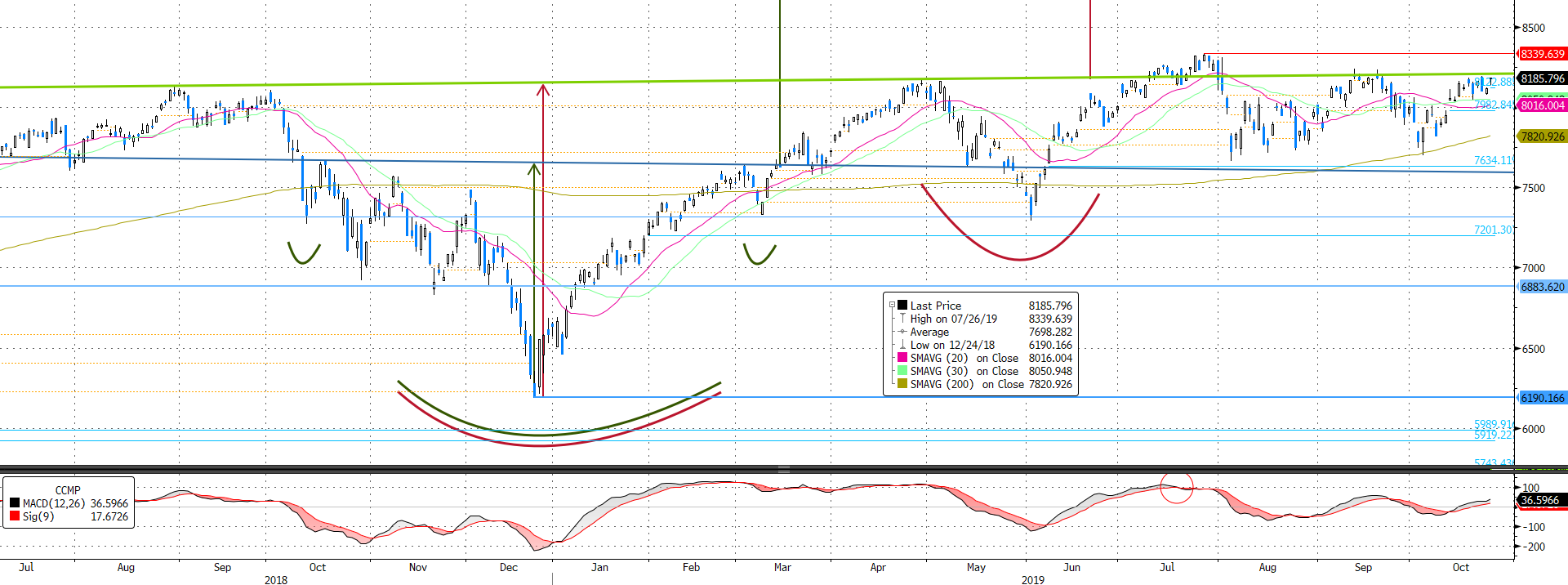Collapse the Last Price legend tree
Image resolution: width=1568 pixels, height=585 pixels.
pos(892,306)
